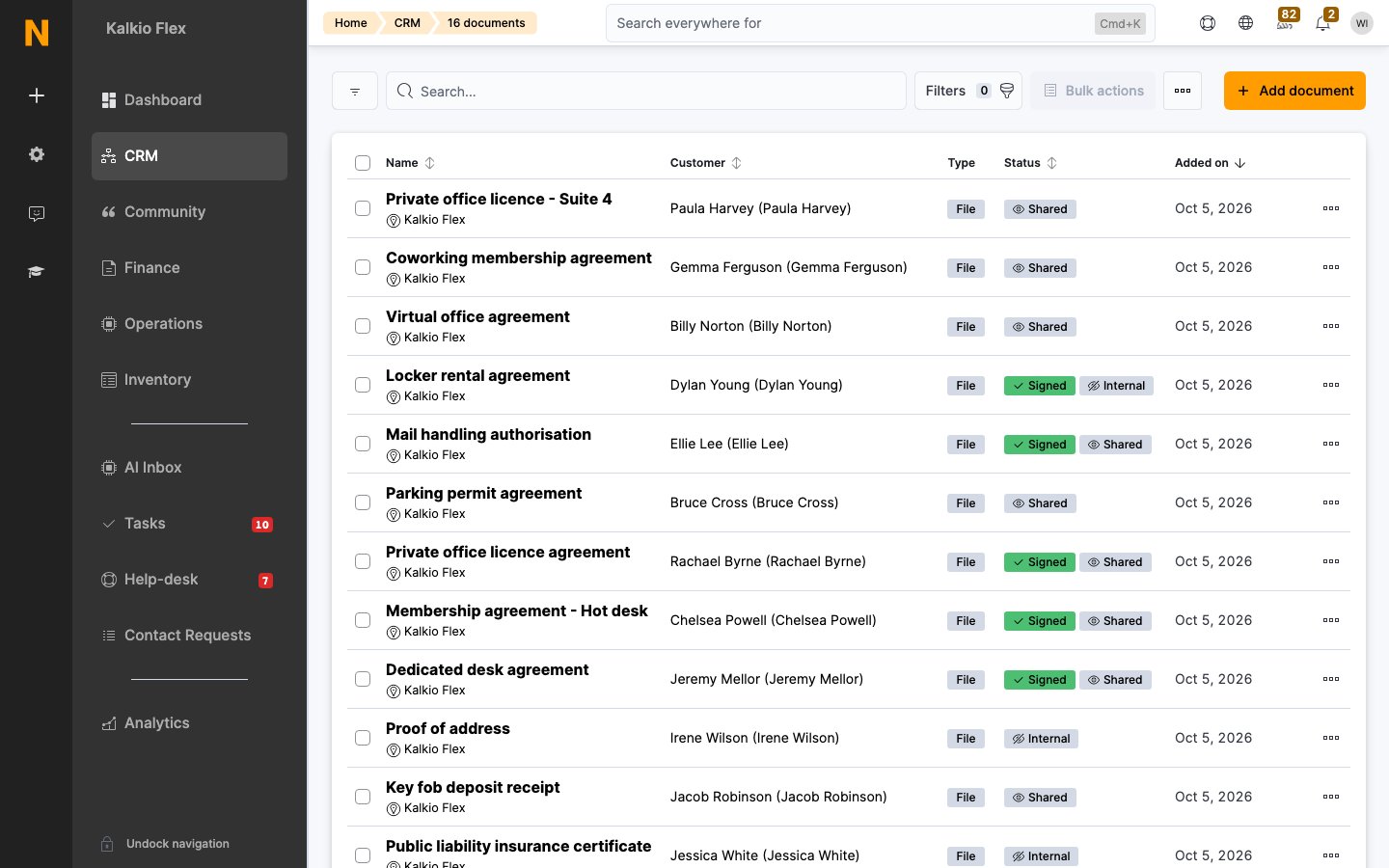The width and height of the screenshot is (1389, 868).
Task: Open the Bulk actions menu
Action: [x=1093, y=91]
